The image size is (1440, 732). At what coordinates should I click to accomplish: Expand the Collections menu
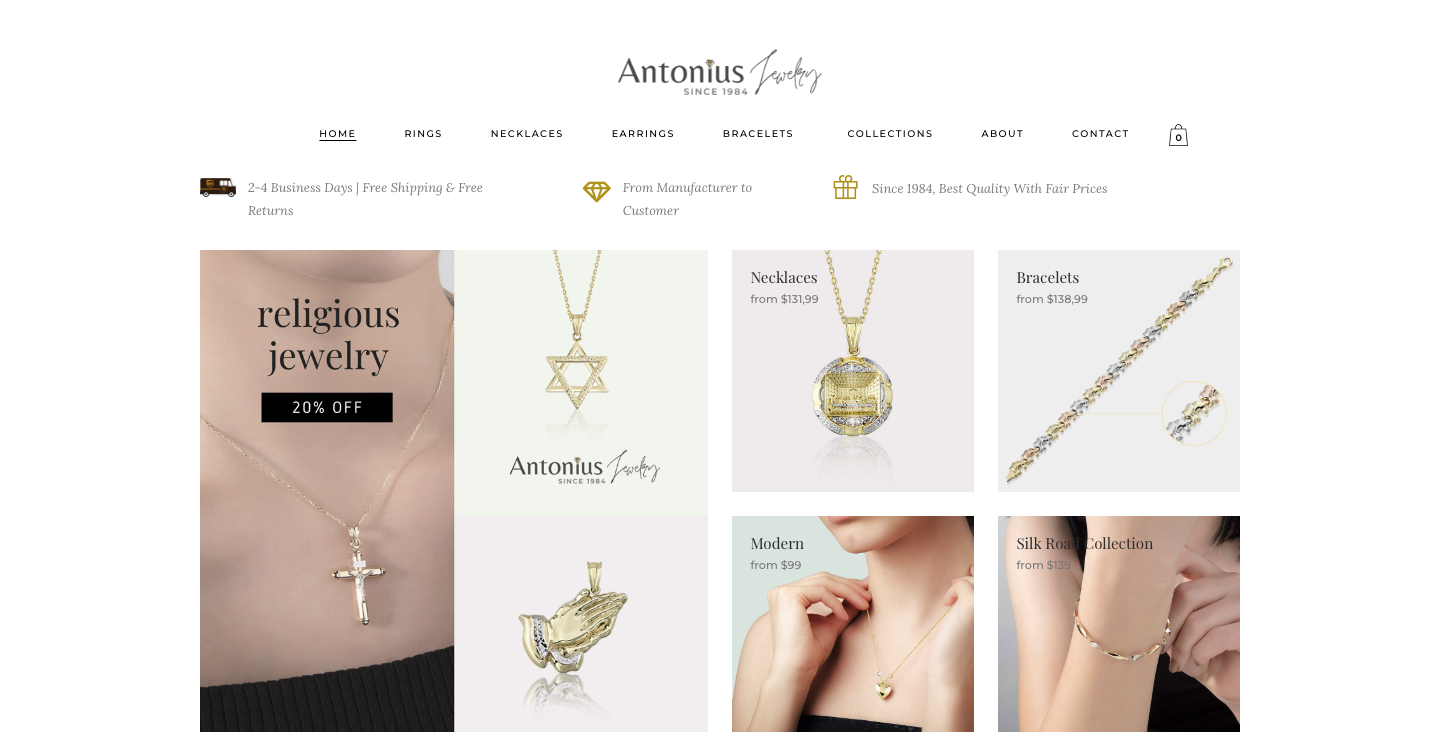pyautogui.click(x=890, y=134)
